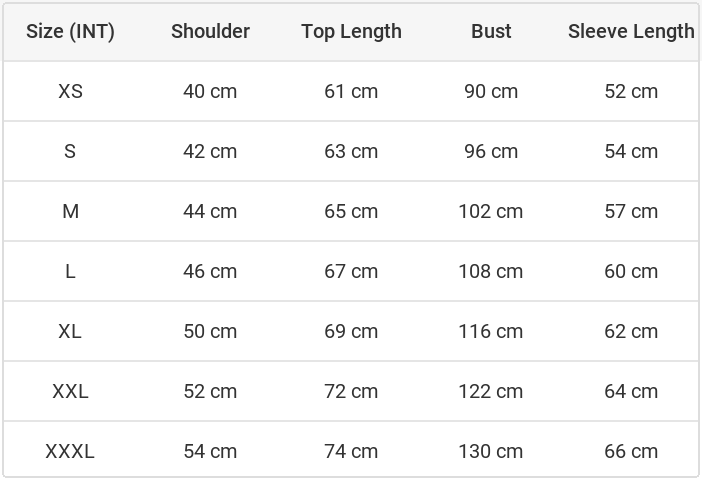Select the L size row label
The height and width of the screenshot is (480, 702).
[x=70, y=271]
